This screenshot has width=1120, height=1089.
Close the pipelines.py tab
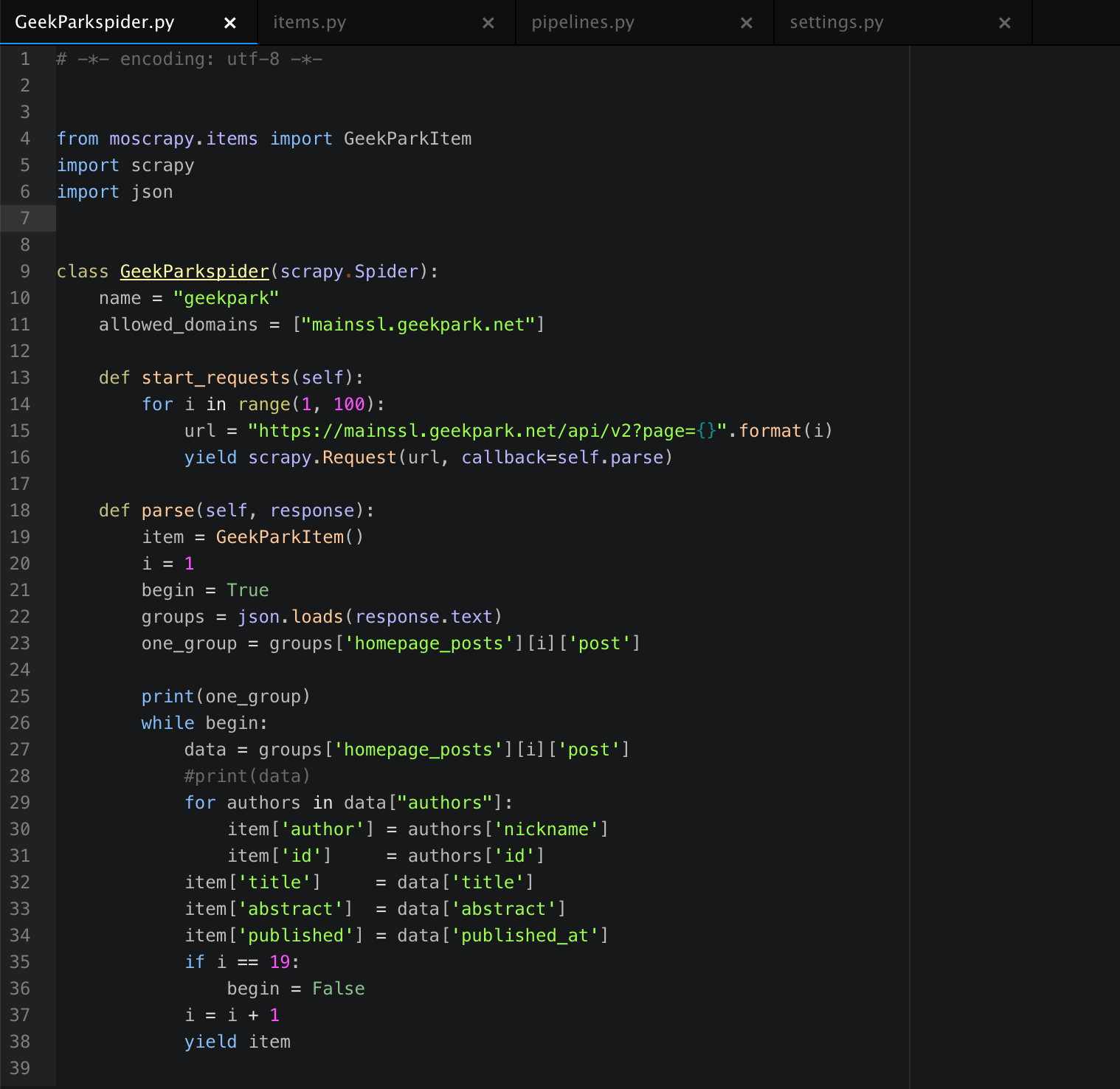tap(747, 23)
